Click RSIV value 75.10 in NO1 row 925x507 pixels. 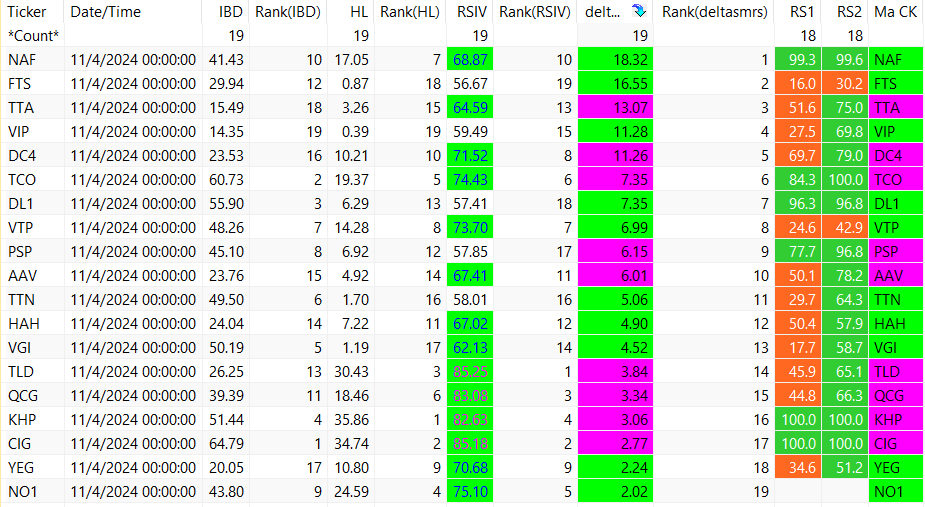tap(470, 492)
